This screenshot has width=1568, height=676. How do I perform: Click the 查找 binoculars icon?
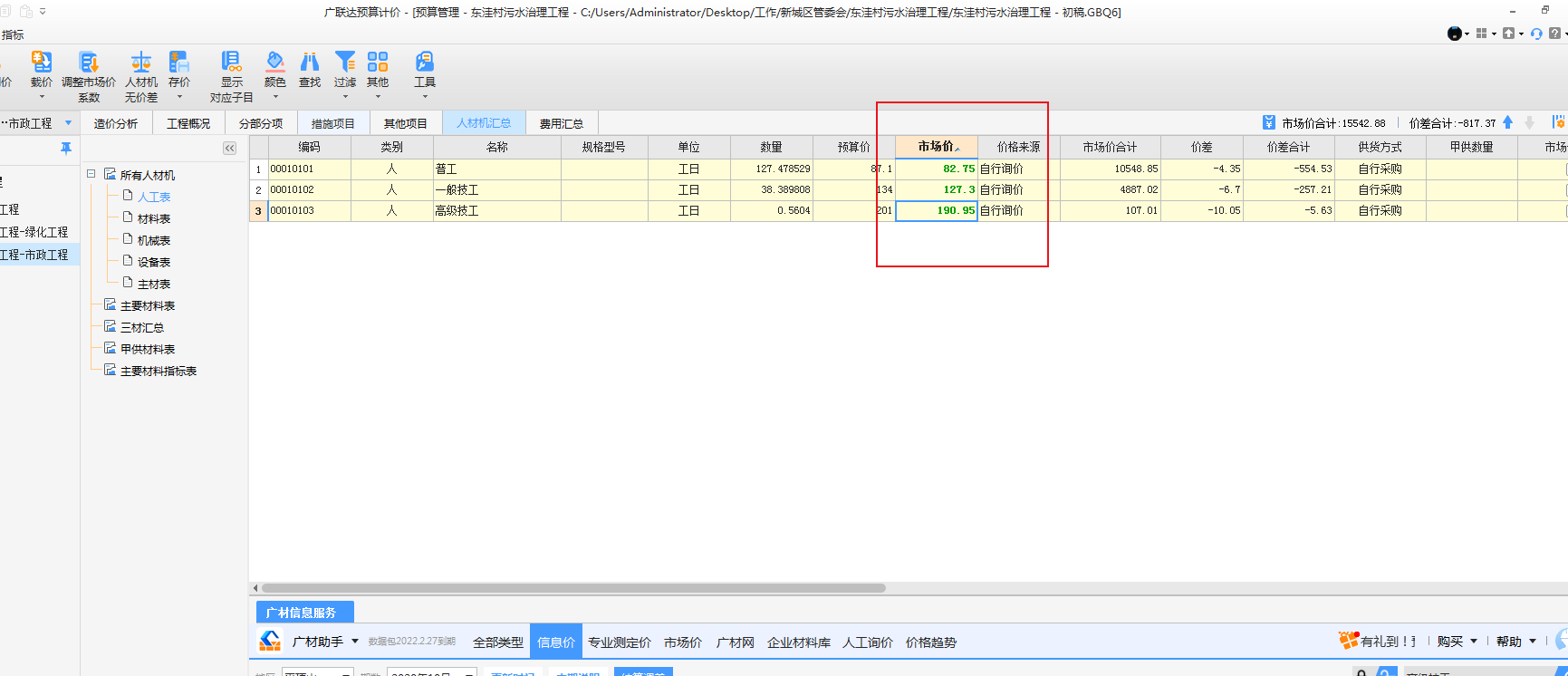pyautogui.click(x=310, y=62)
